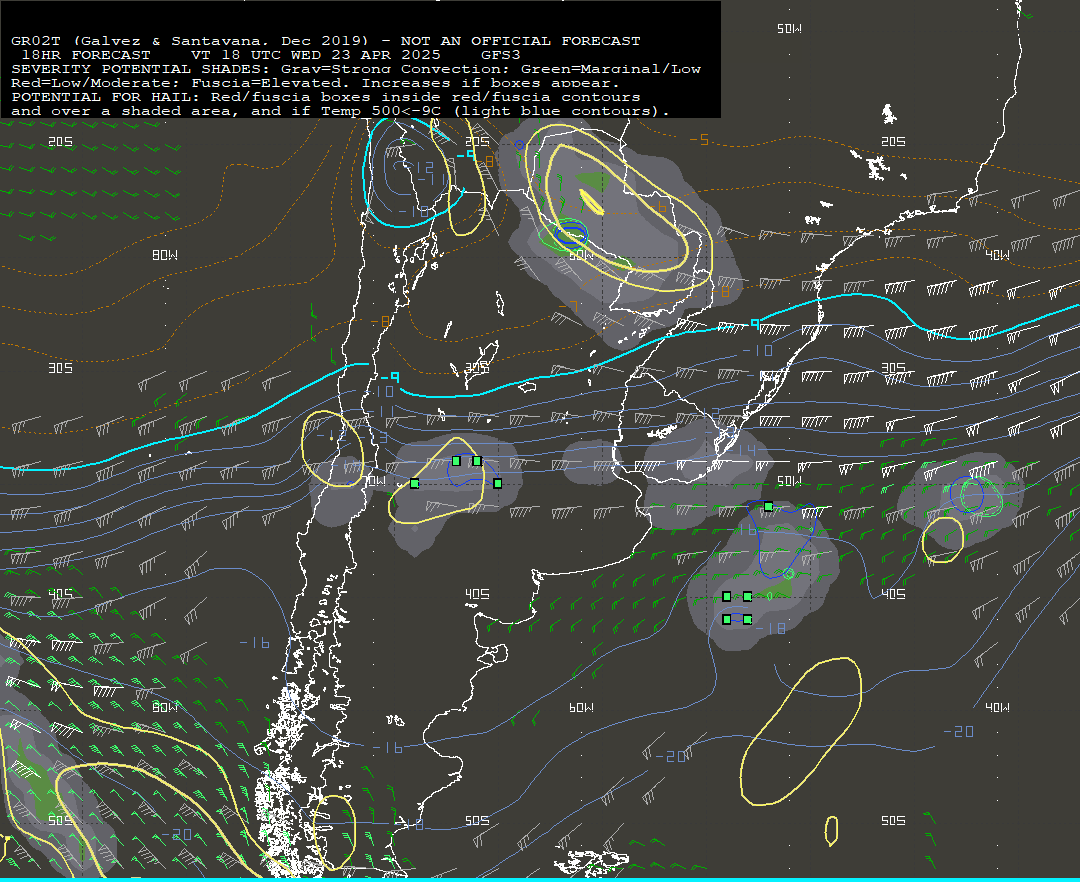Screen dimensions: 1080x882
Task: Click the southern "60W" longitude label
Action: 581,707
